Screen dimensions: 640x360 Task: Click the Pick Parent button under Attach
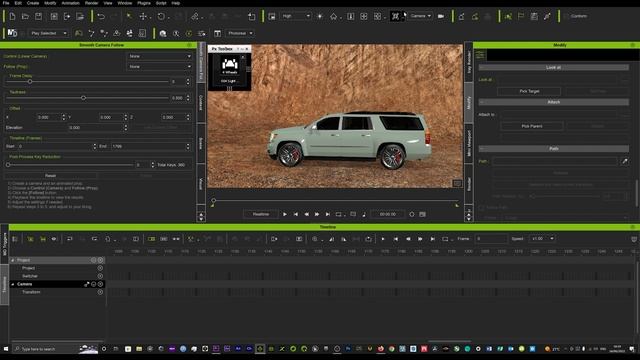(x=532, y=127)
